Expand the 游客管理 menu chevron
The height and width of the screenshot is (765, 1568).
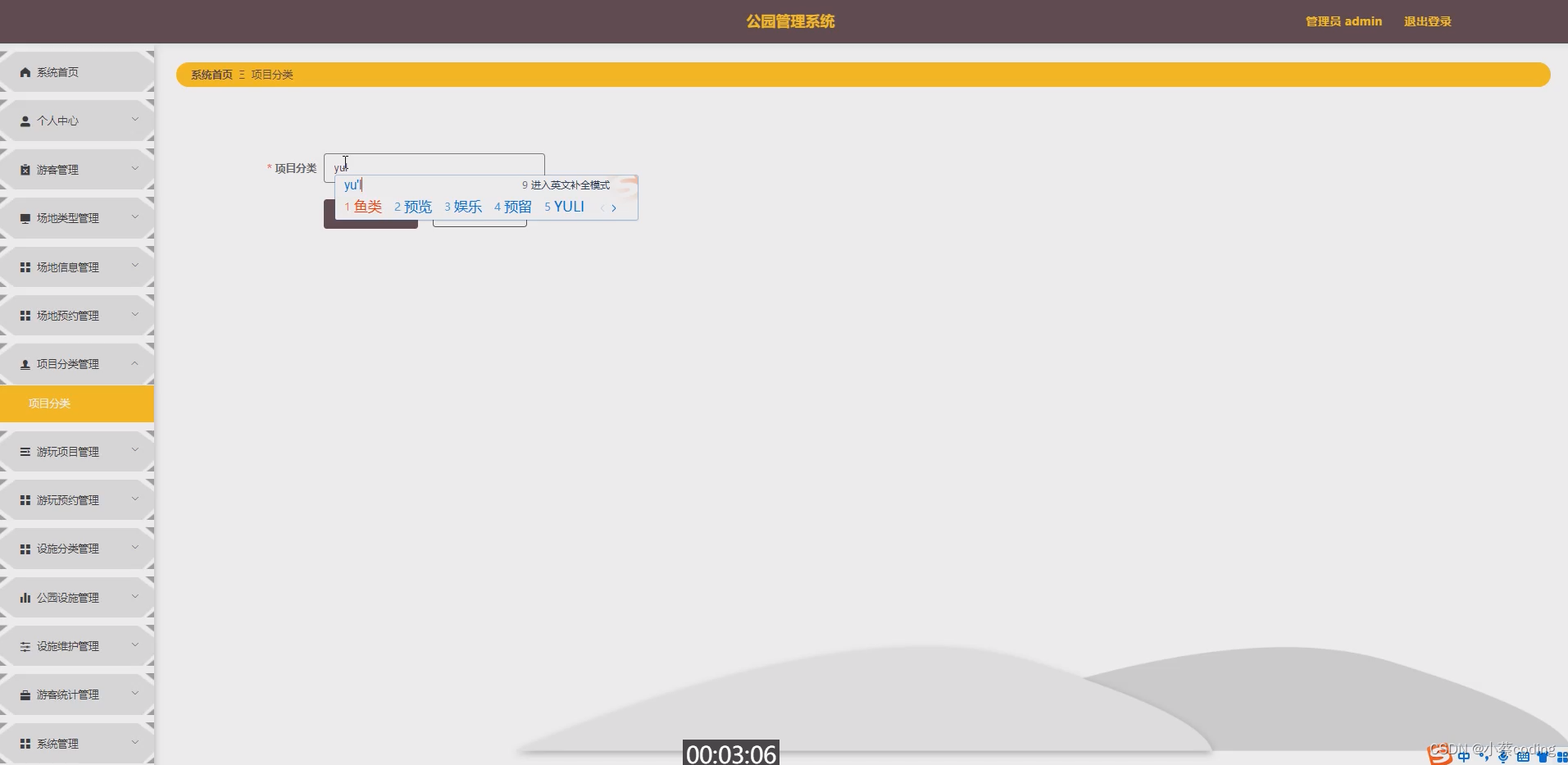(135, 168)
